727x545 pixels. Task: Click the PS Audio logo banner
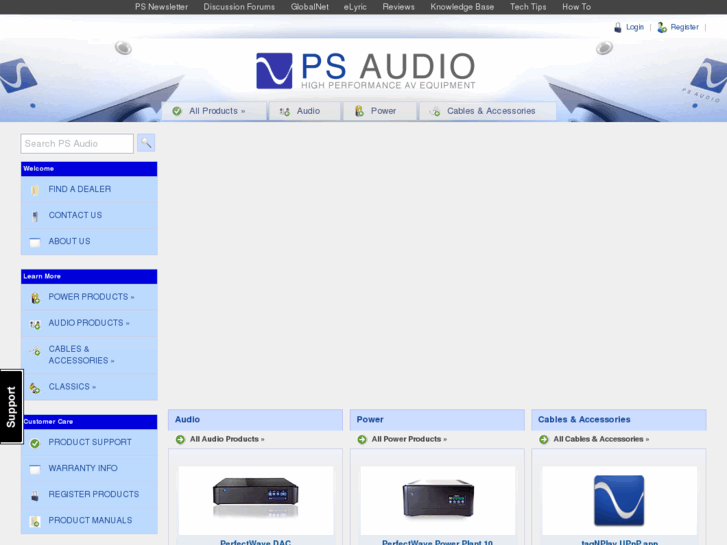[x=366, y=71]
